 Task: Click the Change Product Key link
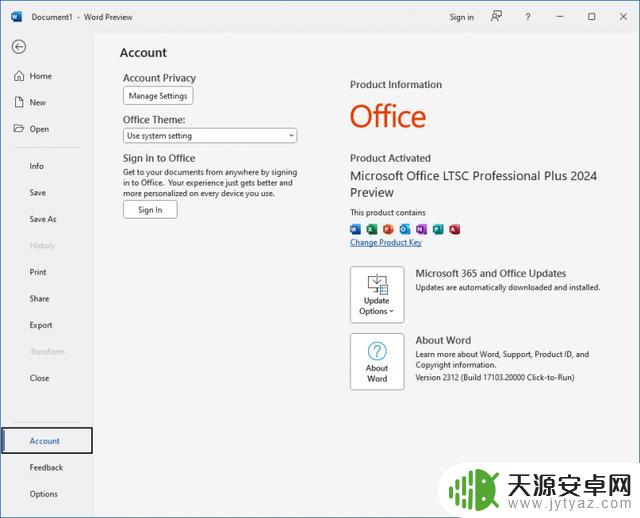click(386, 242)
